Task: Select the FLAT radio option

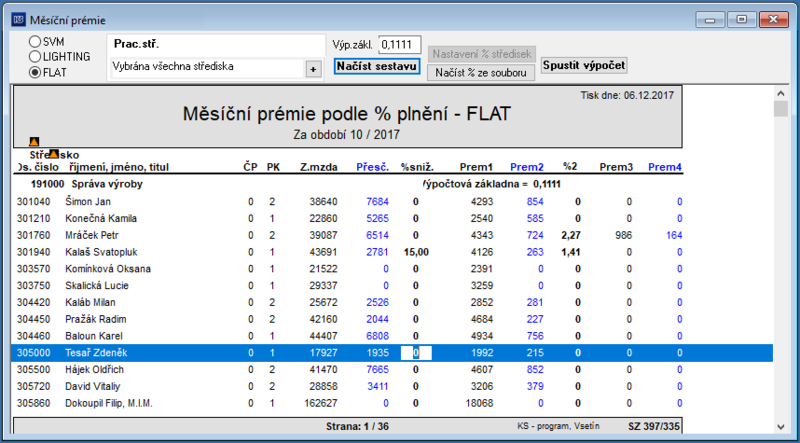Action: pyautogui.click(x=48, y=72)
